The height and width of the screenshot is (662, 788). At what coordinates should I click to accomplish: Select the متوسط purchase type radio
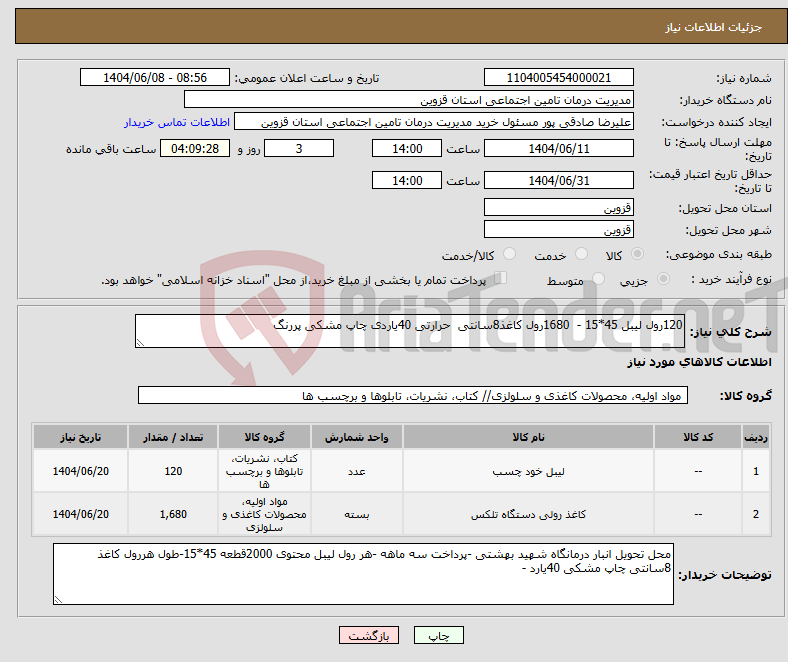tap(595, 280)
